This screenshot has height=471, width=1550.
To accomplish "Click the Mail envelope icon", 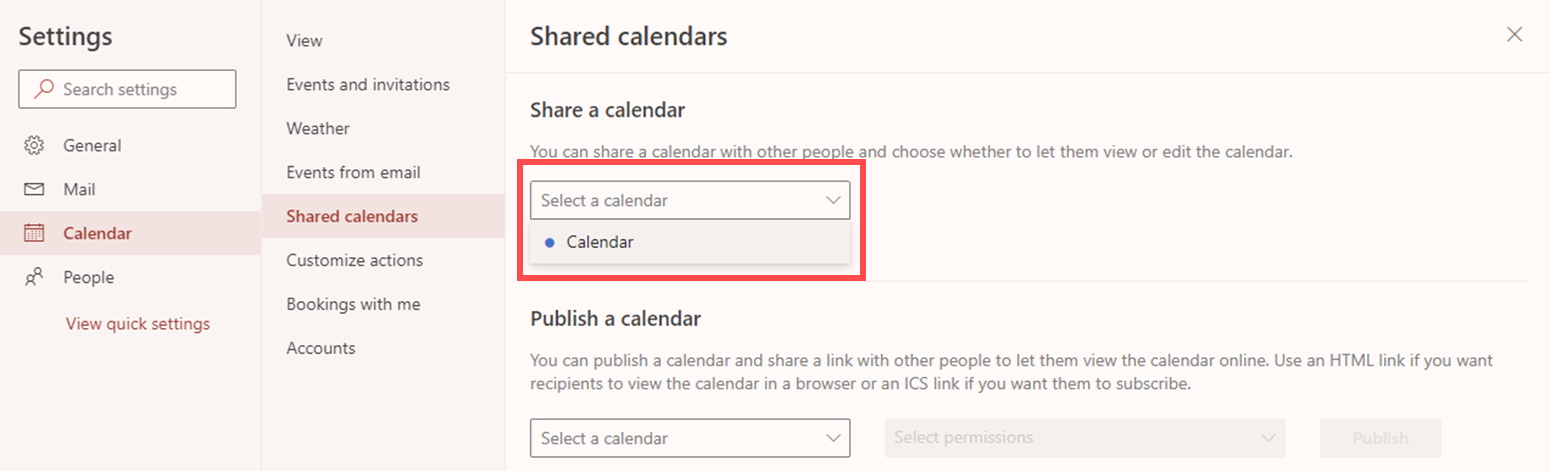I will pyautogui.click(x=34, y=190).
